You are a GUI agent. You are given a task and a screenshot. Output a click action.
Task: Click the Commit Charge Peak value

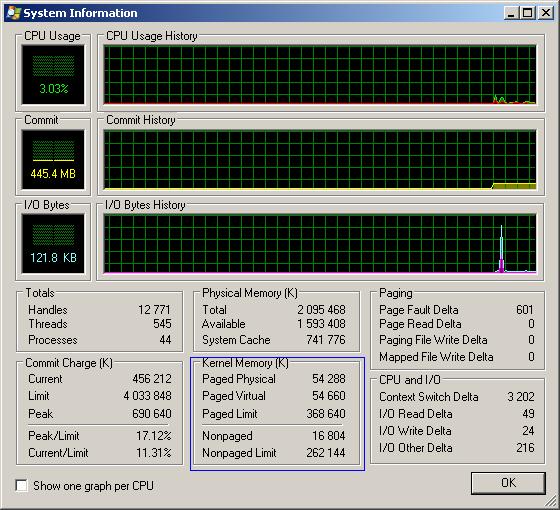pyautogui.click(x=152, y=414)
